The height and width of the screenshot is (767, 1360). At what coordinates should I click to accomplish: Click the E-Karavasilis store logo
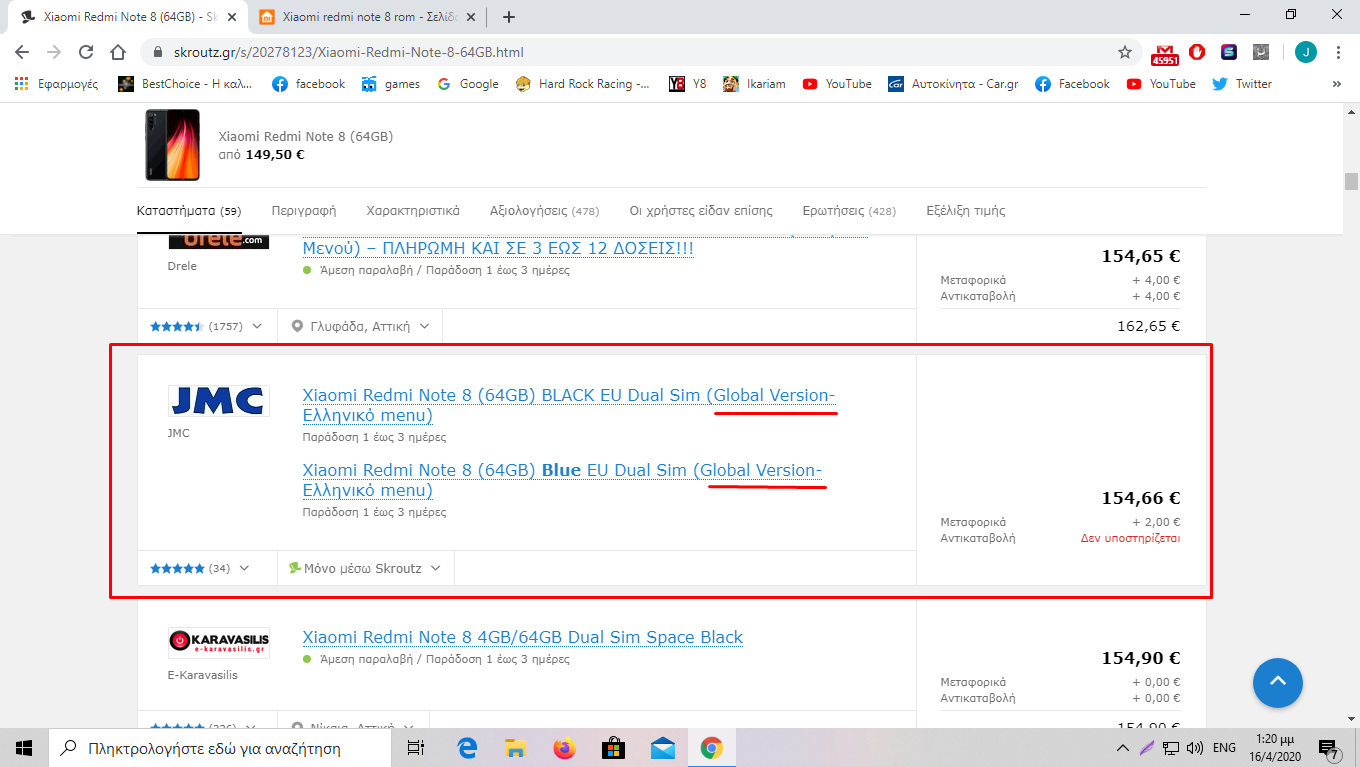coord(218,643)
